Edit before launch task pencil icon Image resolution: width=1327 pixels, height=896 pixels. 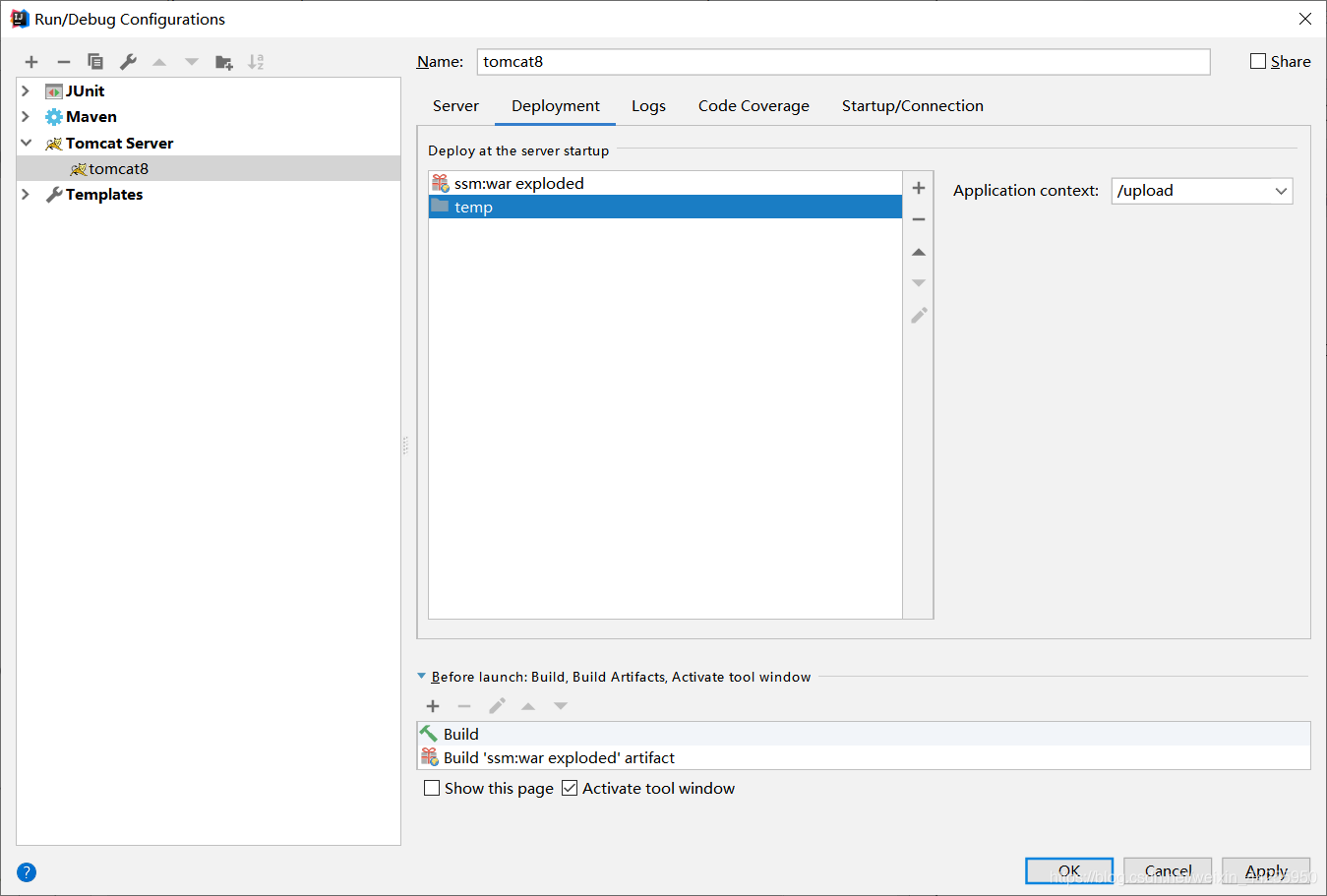497,706
